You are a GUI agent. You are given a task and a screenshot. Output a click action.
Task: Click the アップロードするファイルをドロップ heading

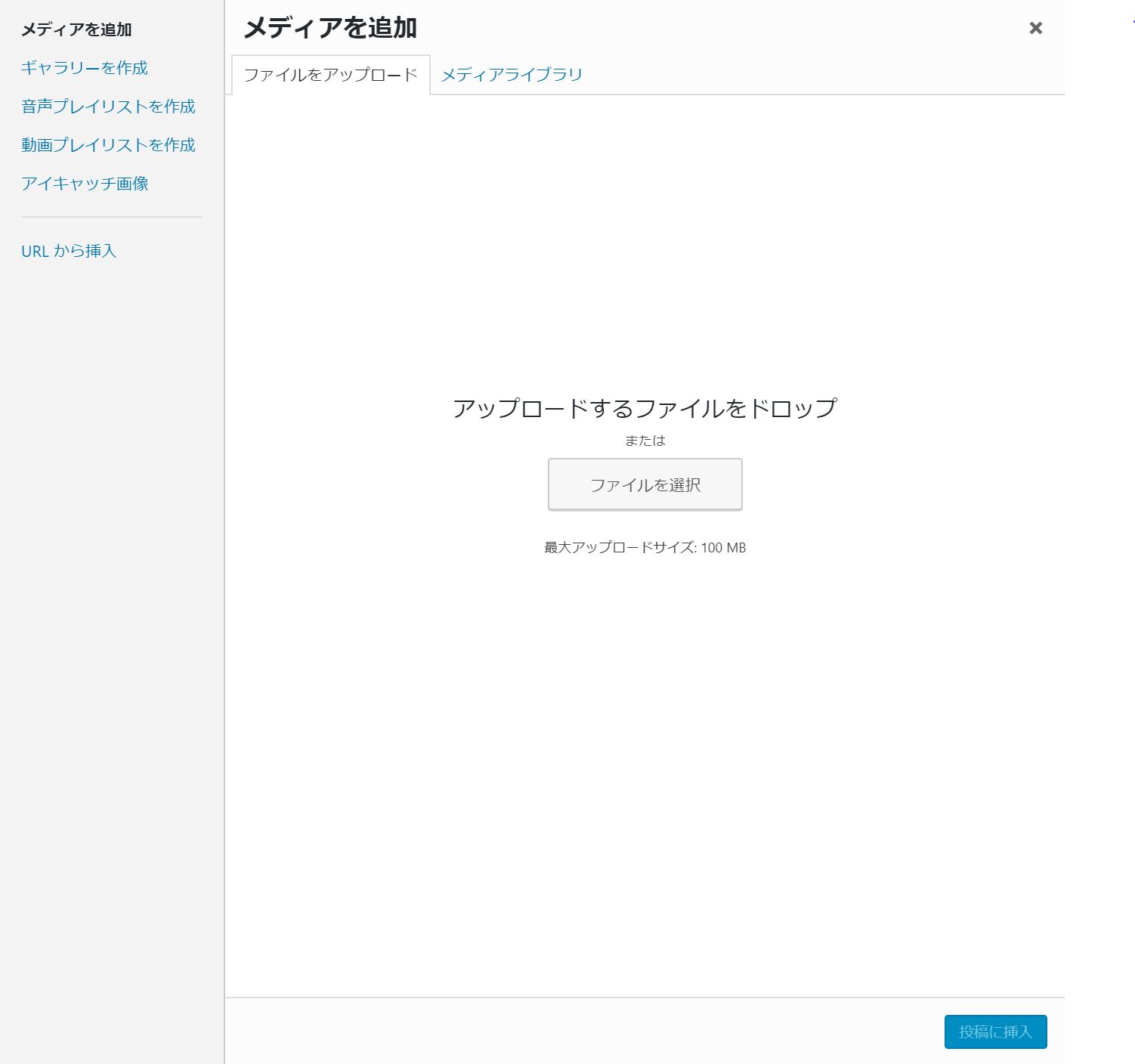(x=645, y=408)
